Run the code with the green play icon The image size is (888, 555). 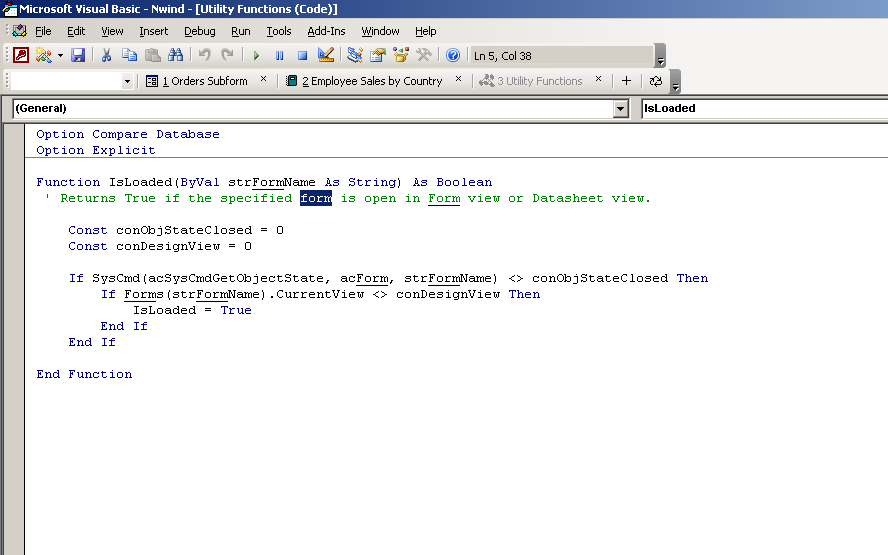click(256, 56)
